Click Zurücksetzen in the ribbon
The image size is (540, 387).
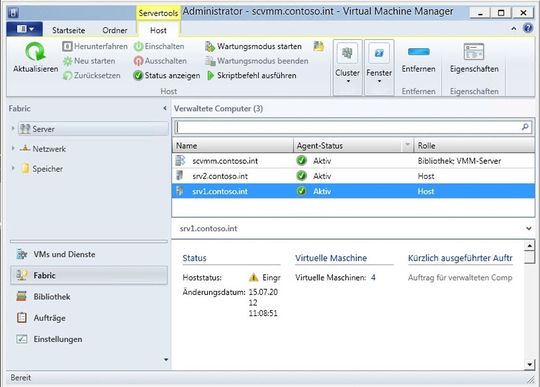(92, 75)
